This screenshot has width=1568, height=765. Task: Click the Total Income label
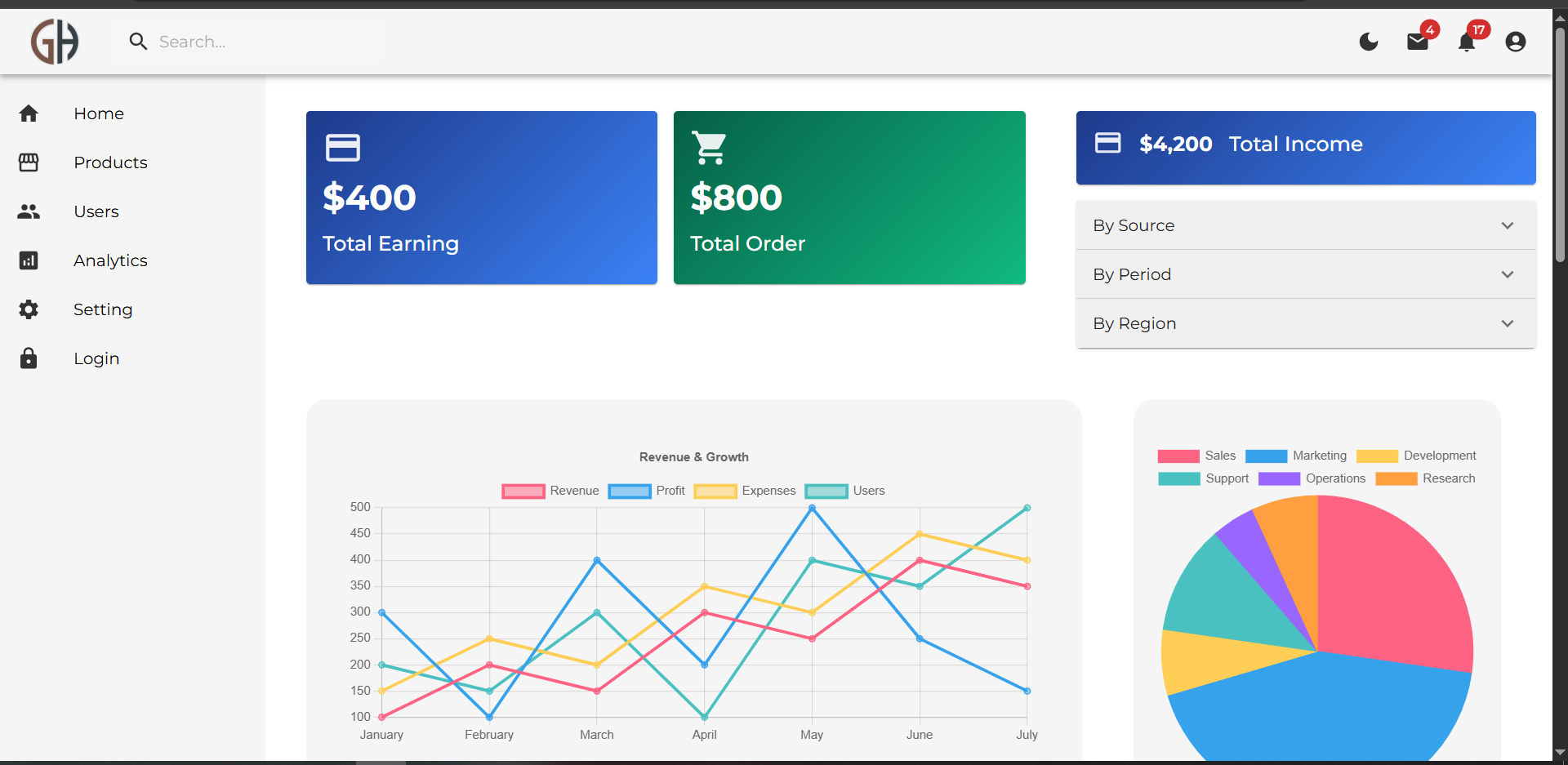click(x=1295, y=144)
